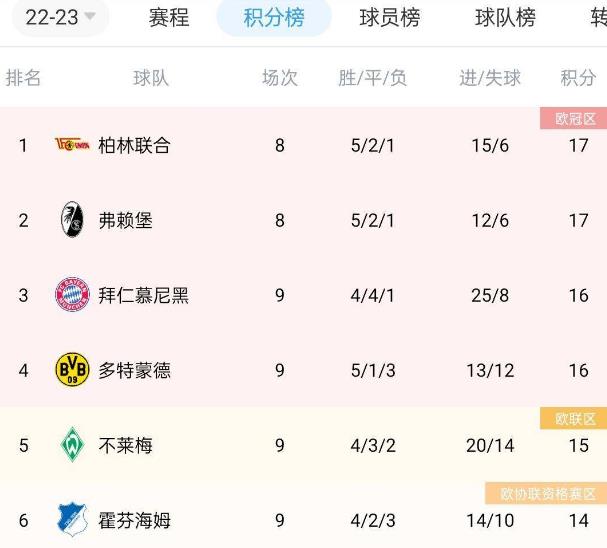Click the 进/失球 column header

pyautogui.click(x=490, y=78)
